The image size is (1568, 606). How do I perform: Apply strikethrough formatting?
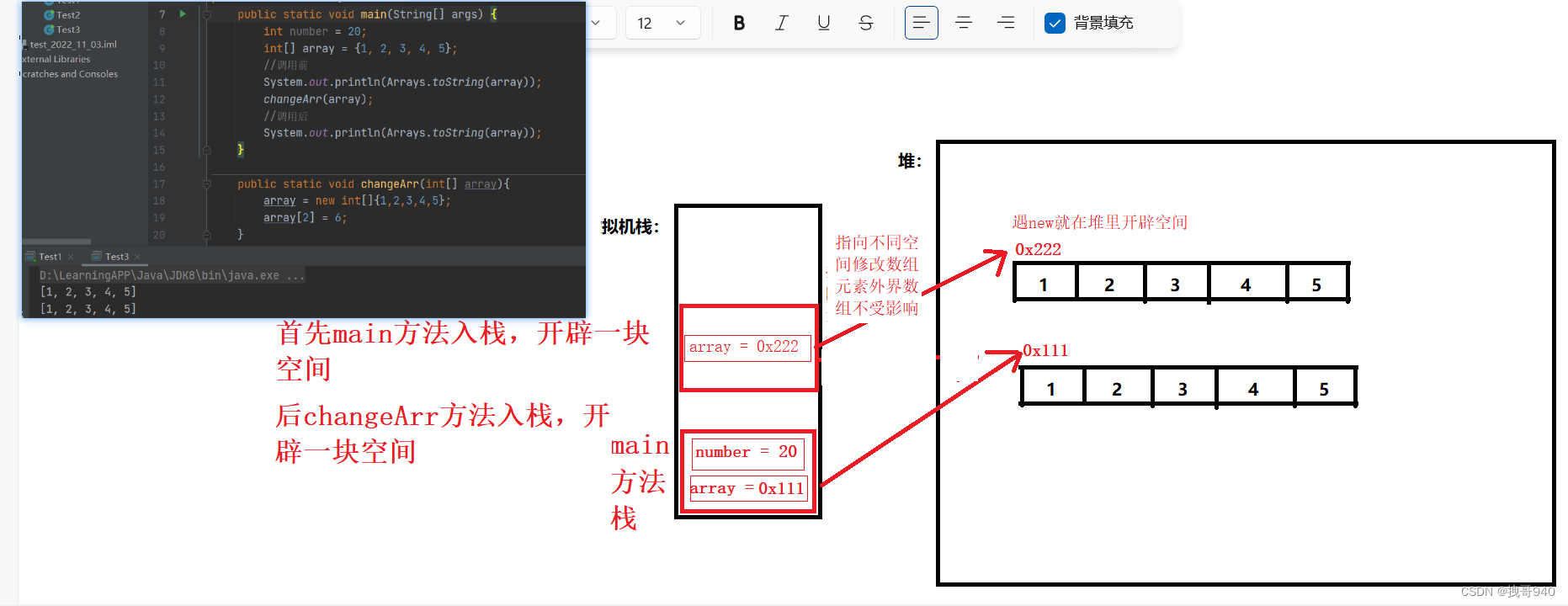tap(865, 23)
